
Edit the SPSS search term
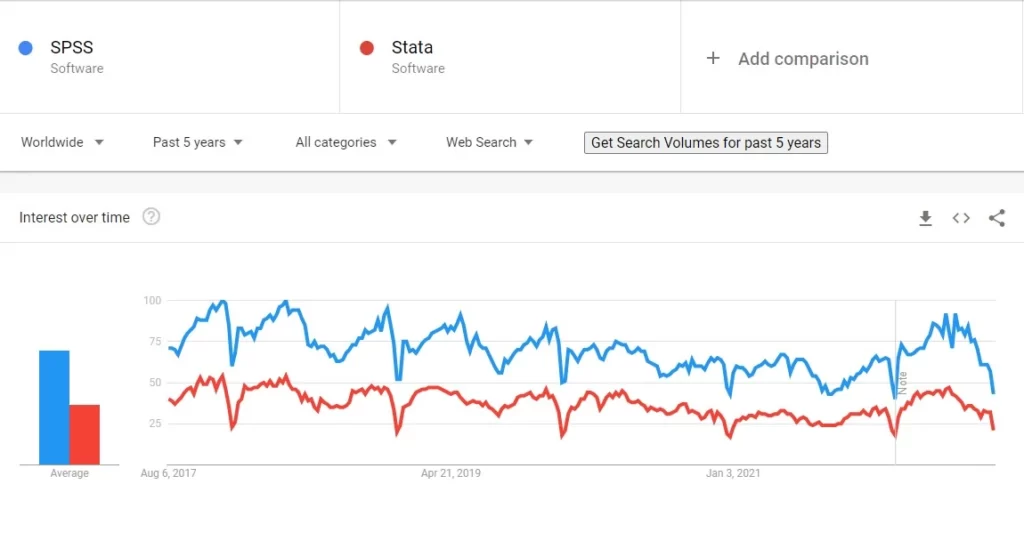72,47
